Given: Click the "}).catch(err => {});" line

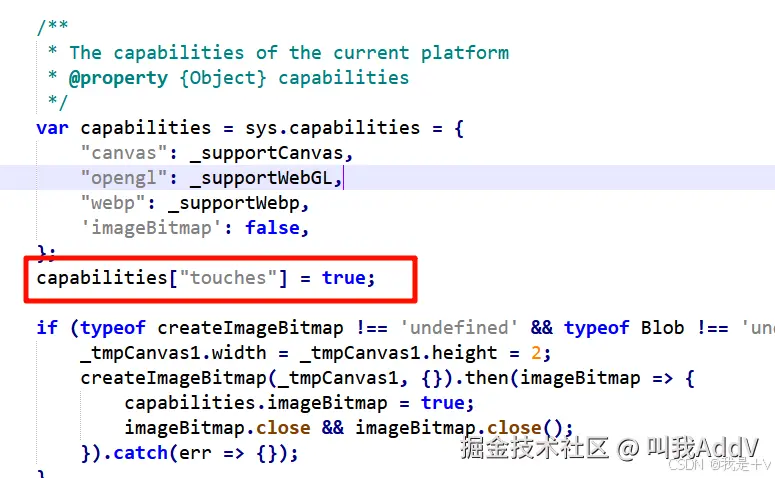Looking at the screenshot, I should (190, 453).
